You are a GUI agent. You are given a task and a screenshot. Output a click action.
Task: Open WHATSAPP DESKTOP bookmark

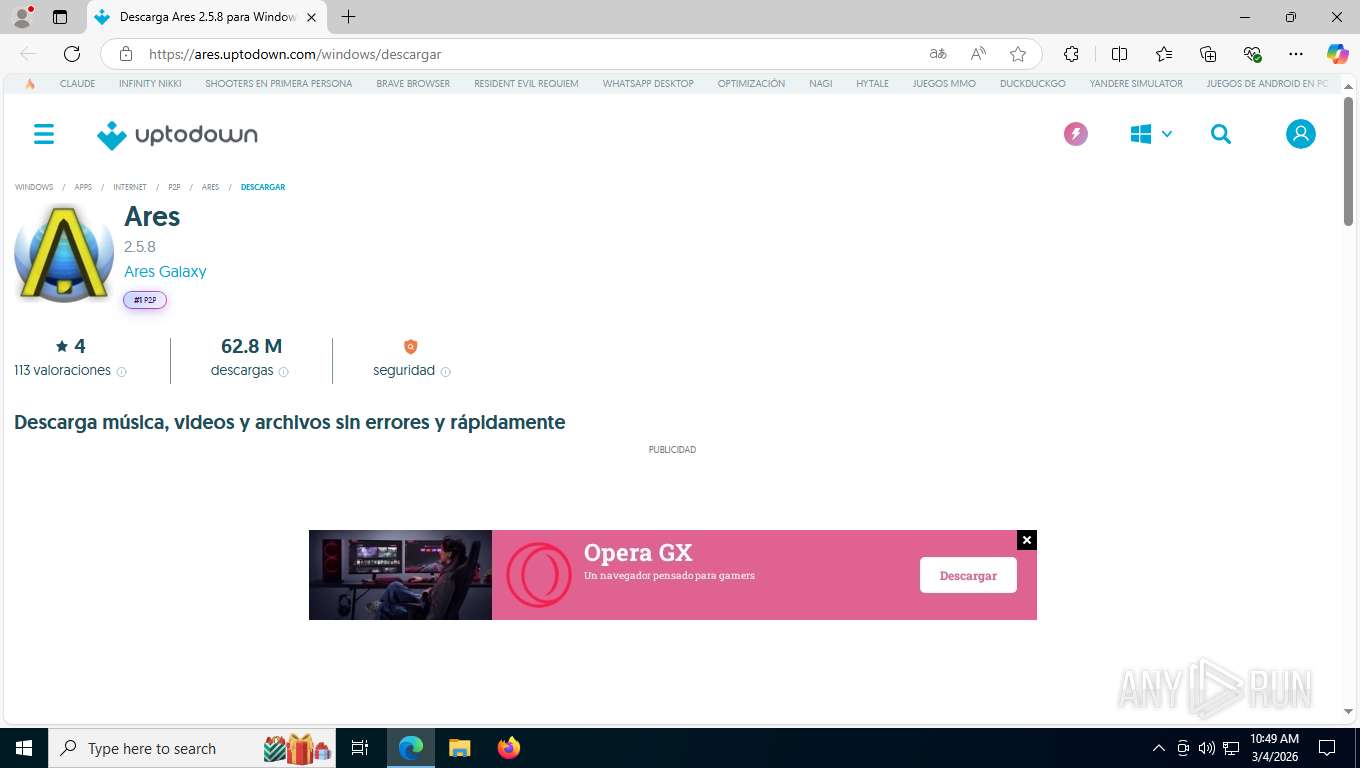click(x=648, y=84)
